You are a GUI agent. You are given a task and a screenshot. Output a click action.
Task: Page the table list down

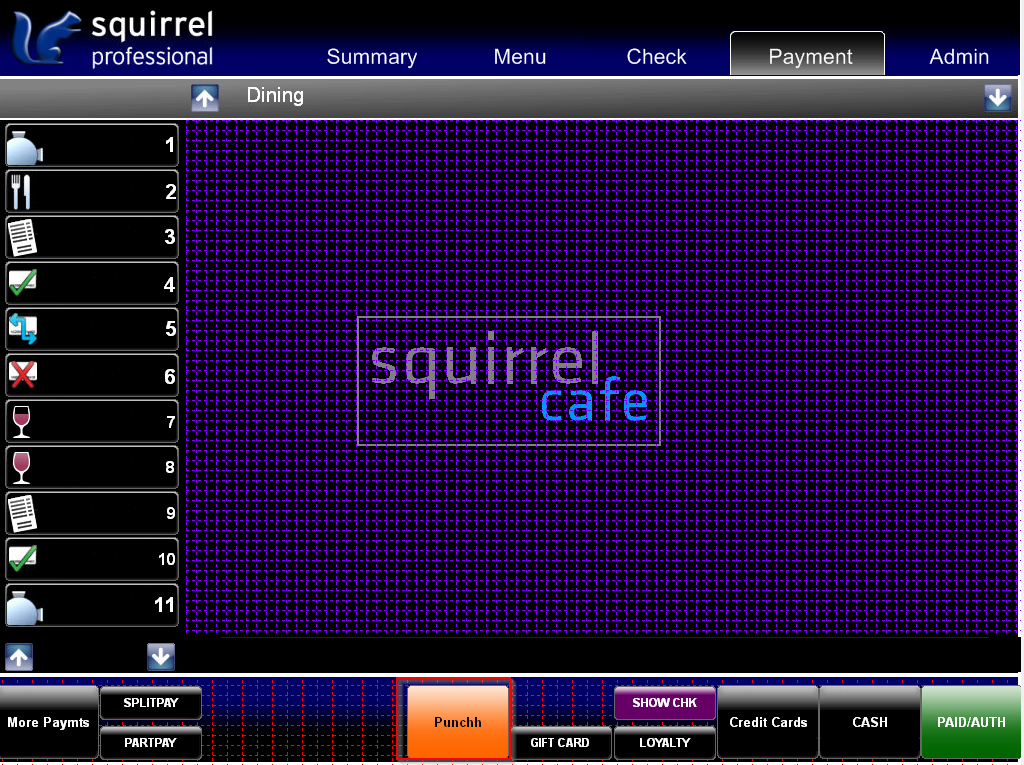click(161, 657)
